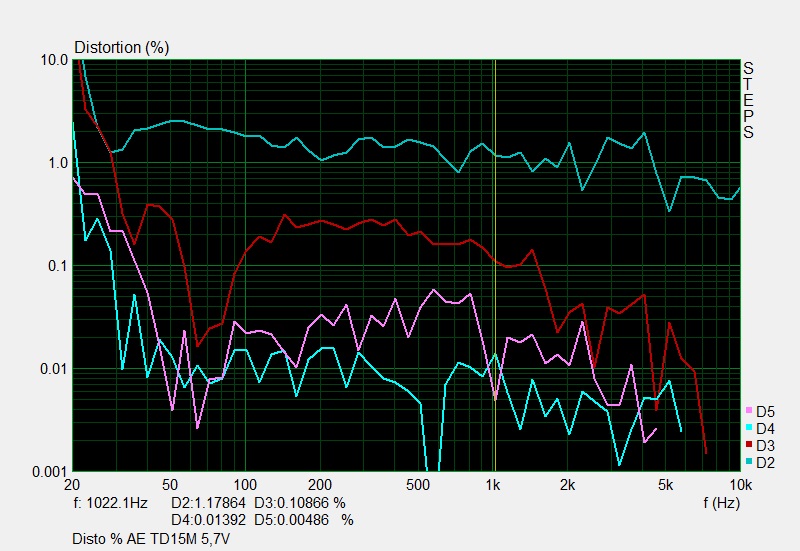Click the Disto % AE TD15M 5,7V caption

[151, 539]
